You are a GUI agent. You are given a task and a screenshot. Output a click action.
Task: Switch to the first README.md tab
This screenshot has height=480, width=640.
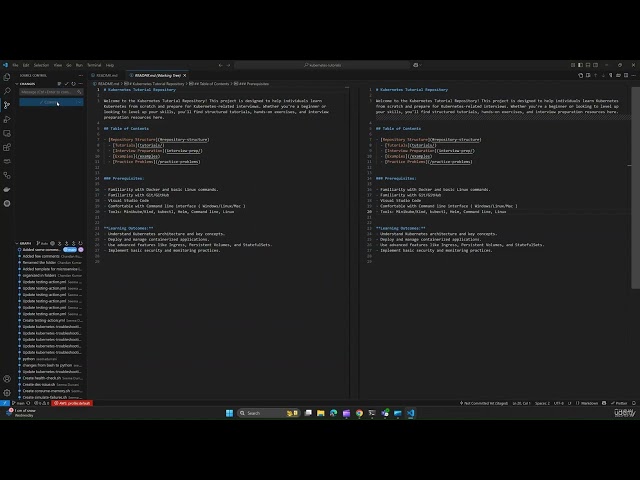pyautogui.click(x=107, y=76)
